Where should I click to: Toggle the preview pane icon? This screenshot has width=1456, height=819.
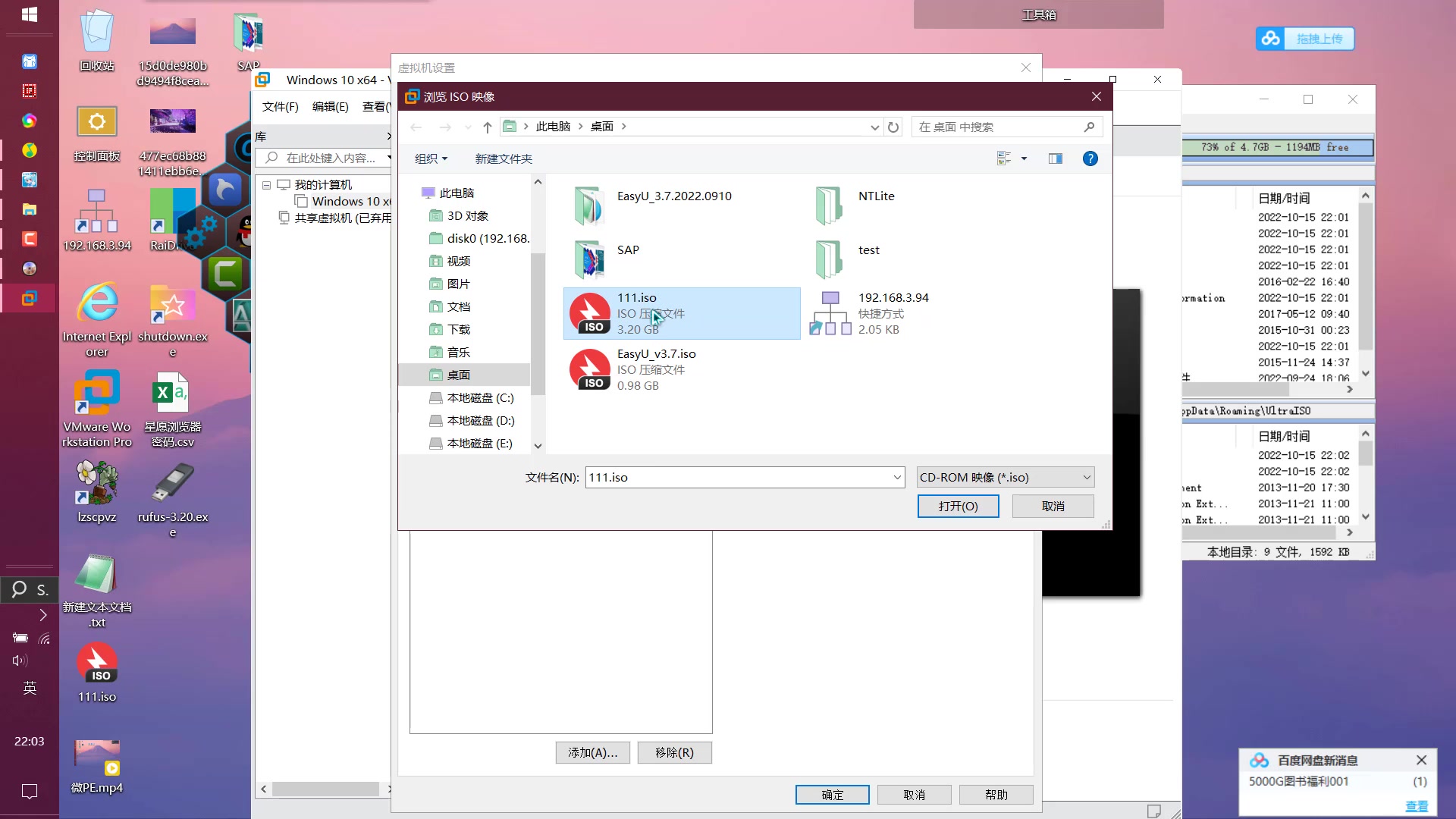point(1055,158)
